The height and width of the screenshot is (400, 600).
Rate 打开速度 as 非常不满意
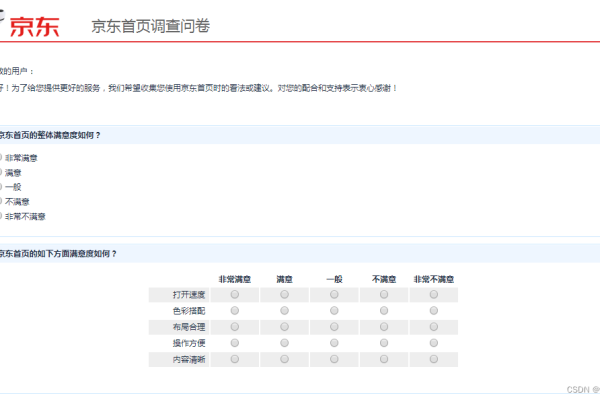tap(434, 294)
